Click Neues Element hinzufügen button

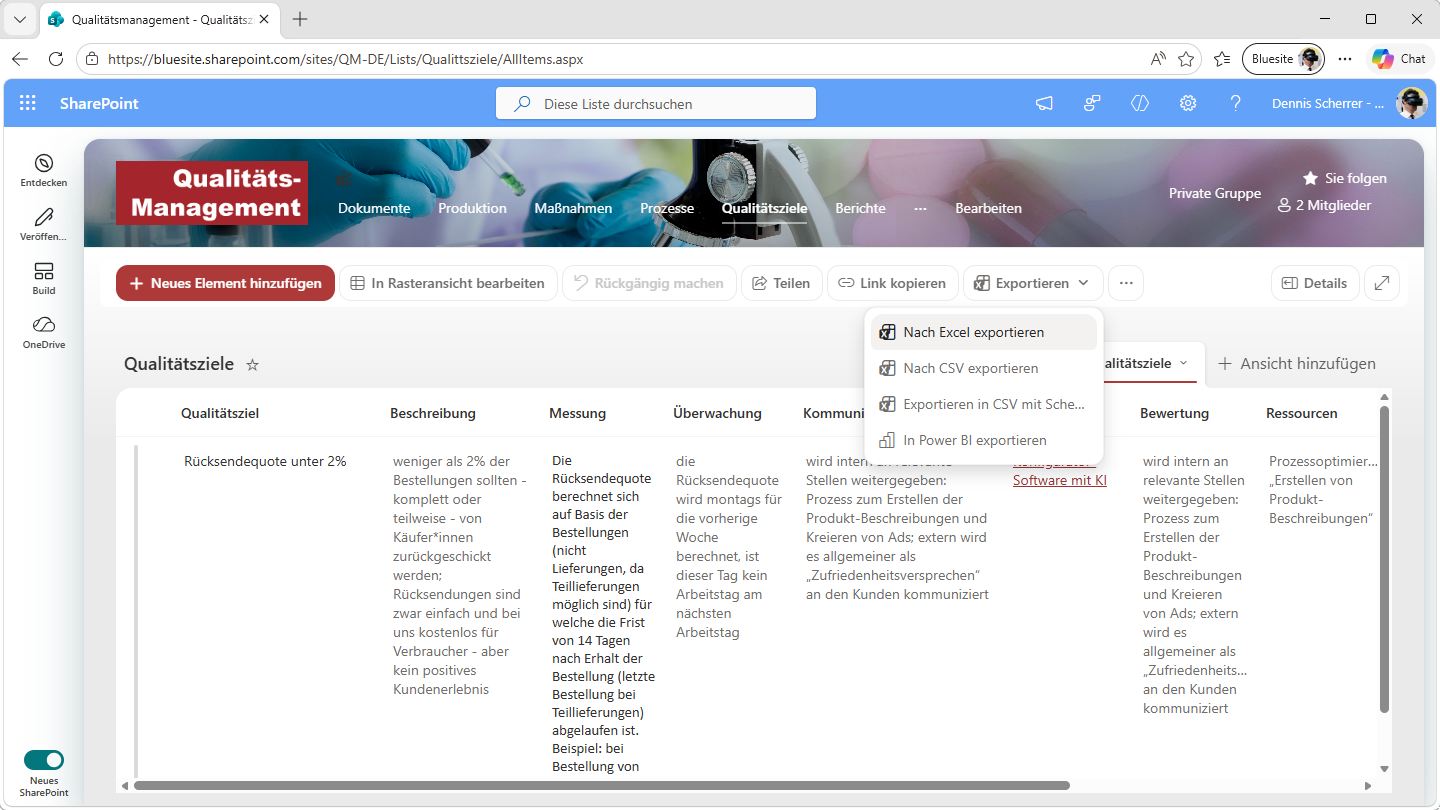225,283
